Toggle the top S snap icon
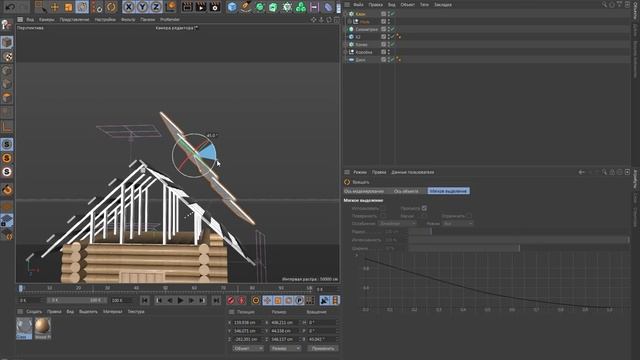640x360 pixels. (x=7, y=144)
